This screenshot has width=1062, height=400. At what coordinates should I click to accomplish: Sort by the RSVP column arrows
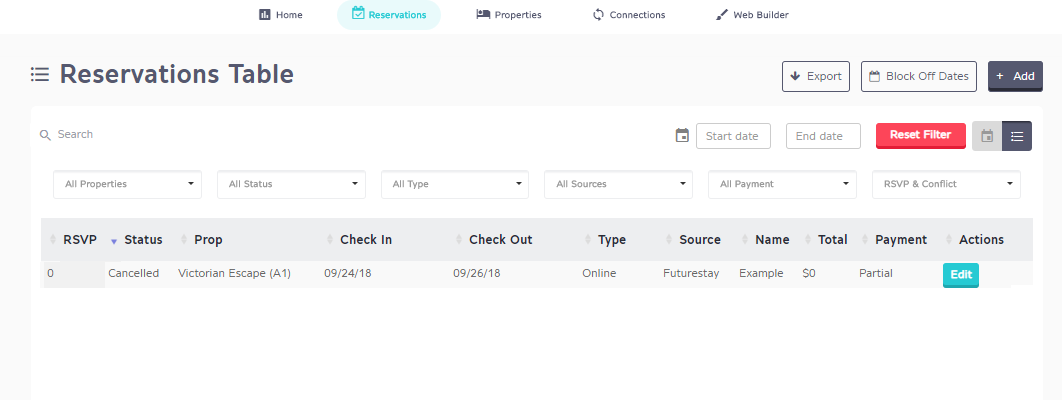54,240
